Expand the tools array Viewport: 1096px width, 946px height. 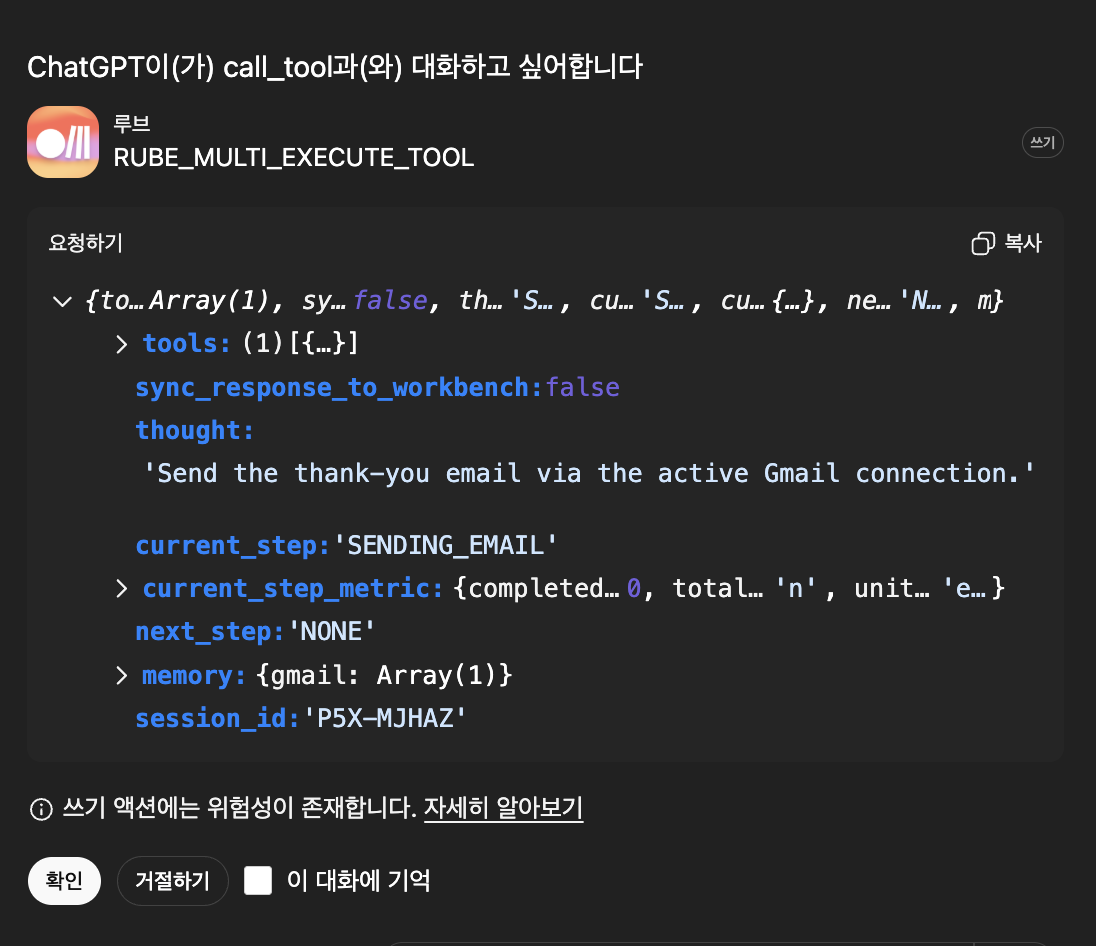[x=122, y=343]
